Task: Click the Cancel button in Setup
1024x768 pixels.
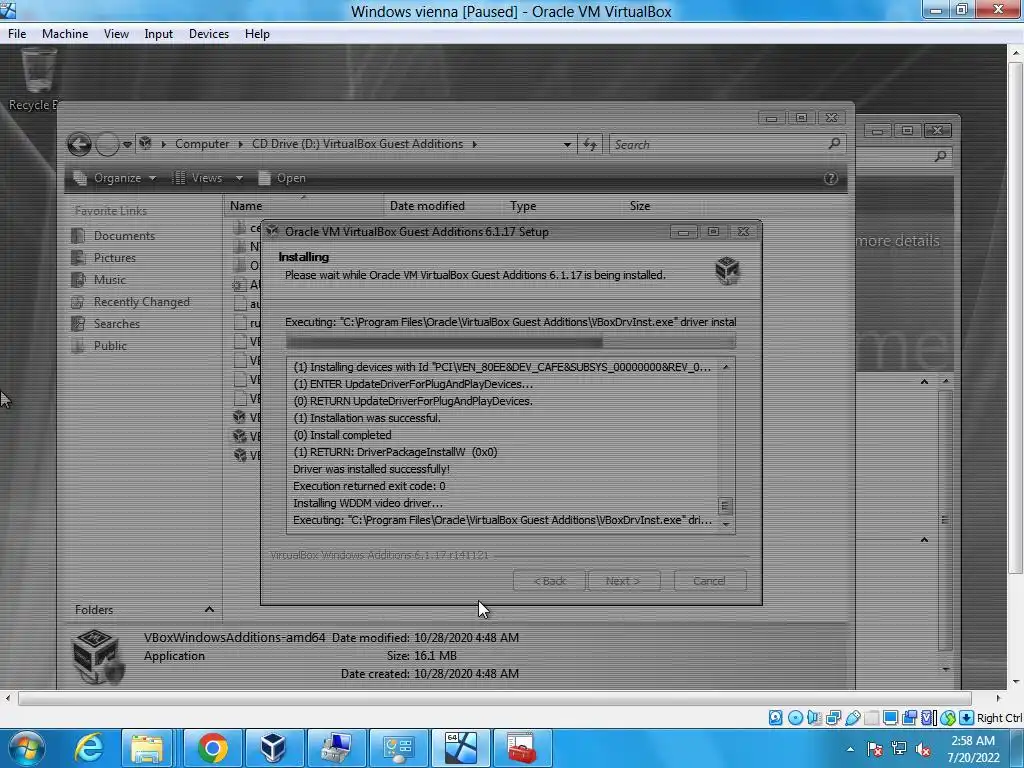Action: tap(709, 581)
